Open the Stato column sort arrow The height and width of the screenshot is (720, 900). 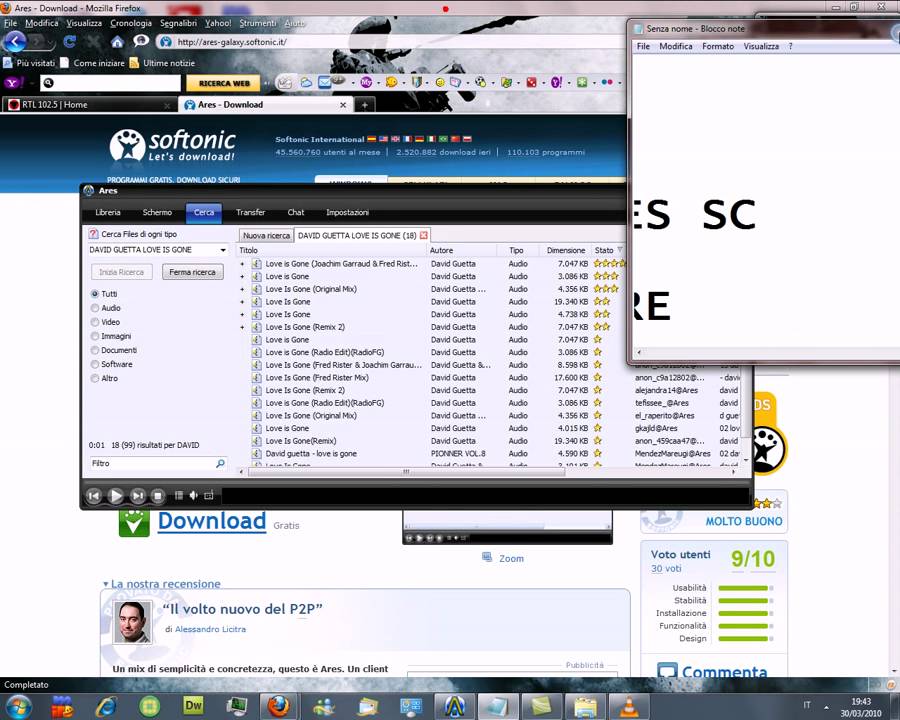[620, 250]
